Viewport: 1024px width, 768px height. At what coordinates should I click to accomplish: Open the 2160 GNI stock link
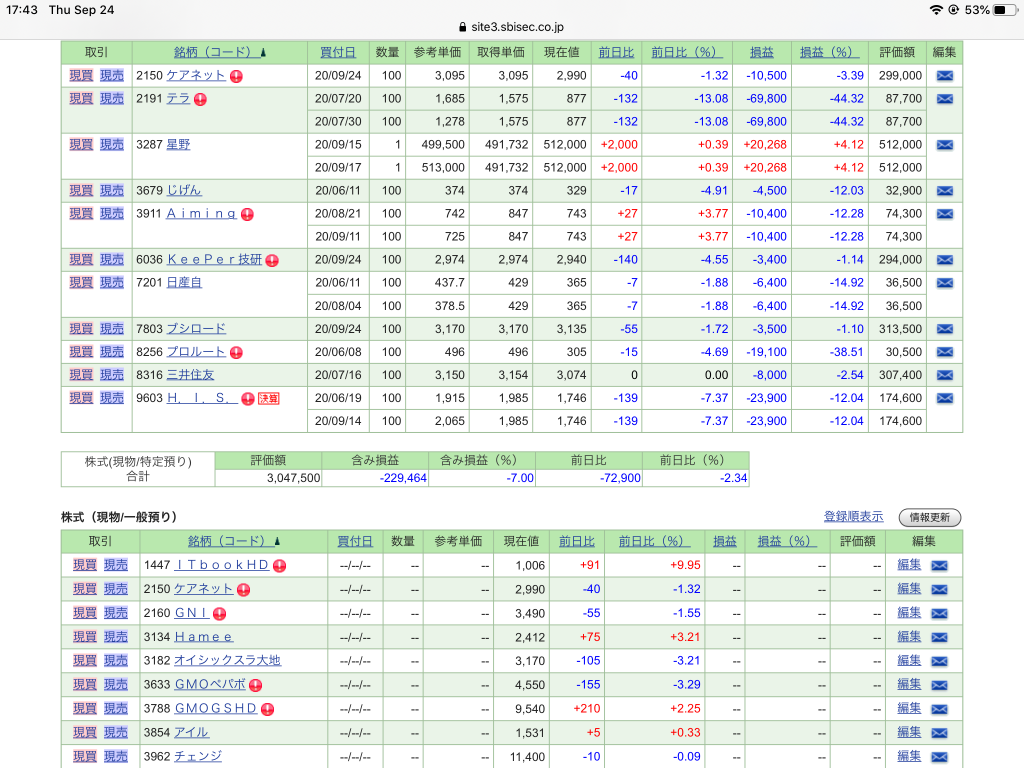tap(191, 613)
